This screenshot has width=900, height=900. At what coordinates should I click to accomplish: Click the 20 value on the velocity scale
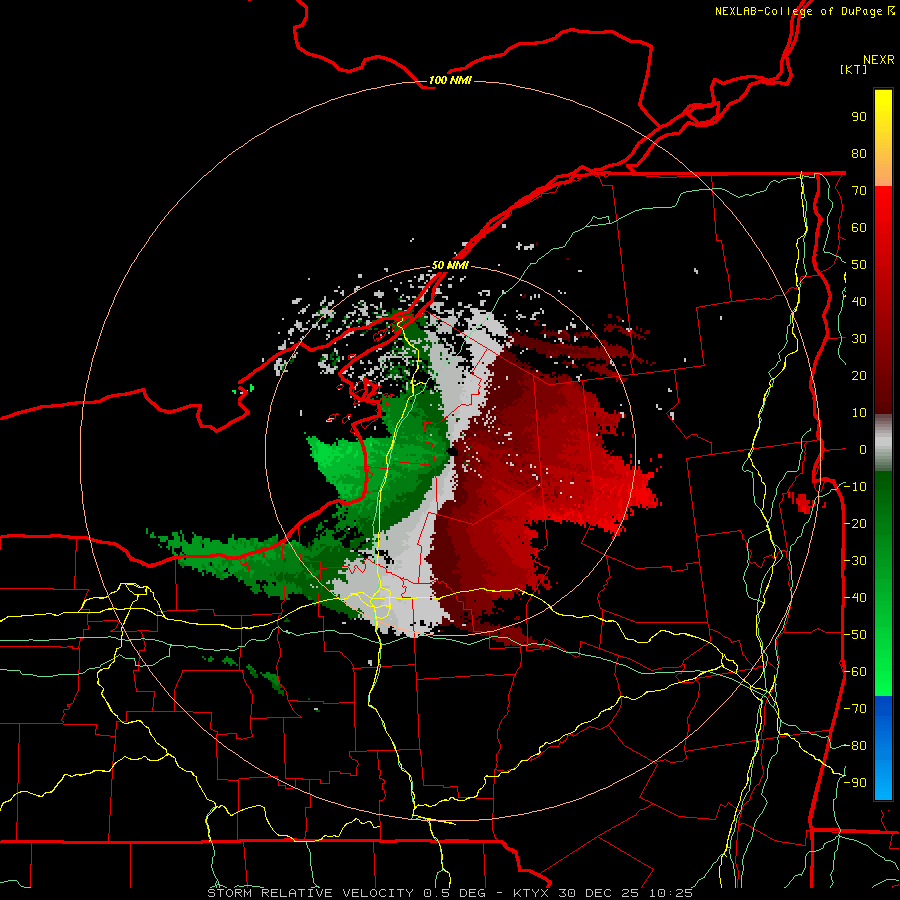pyautogui.click(x=859, y=376)
